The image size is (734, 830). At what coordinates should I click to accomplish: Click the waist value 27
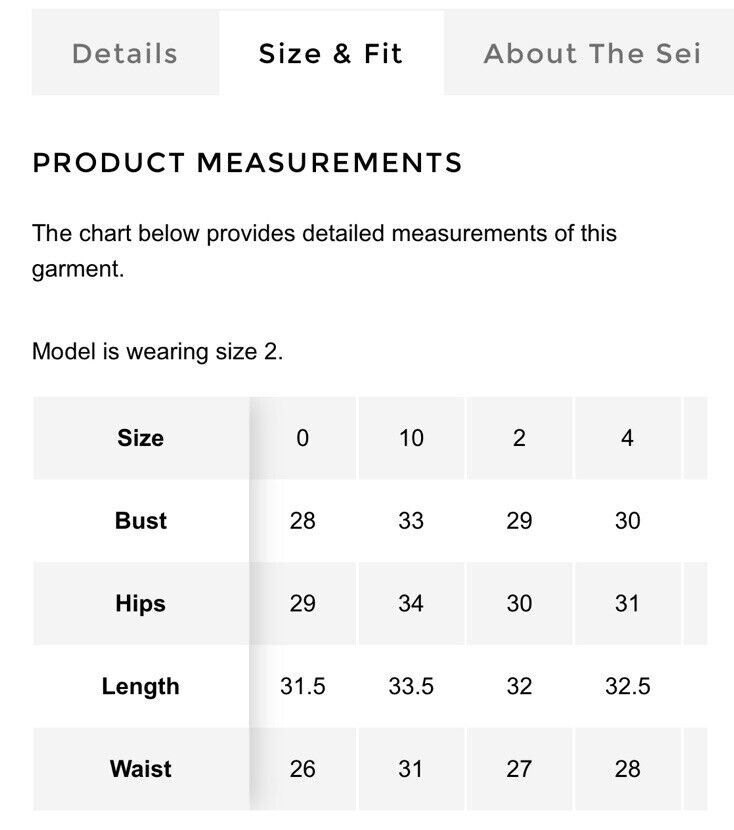pyautogui.click(x=519, y=769)
